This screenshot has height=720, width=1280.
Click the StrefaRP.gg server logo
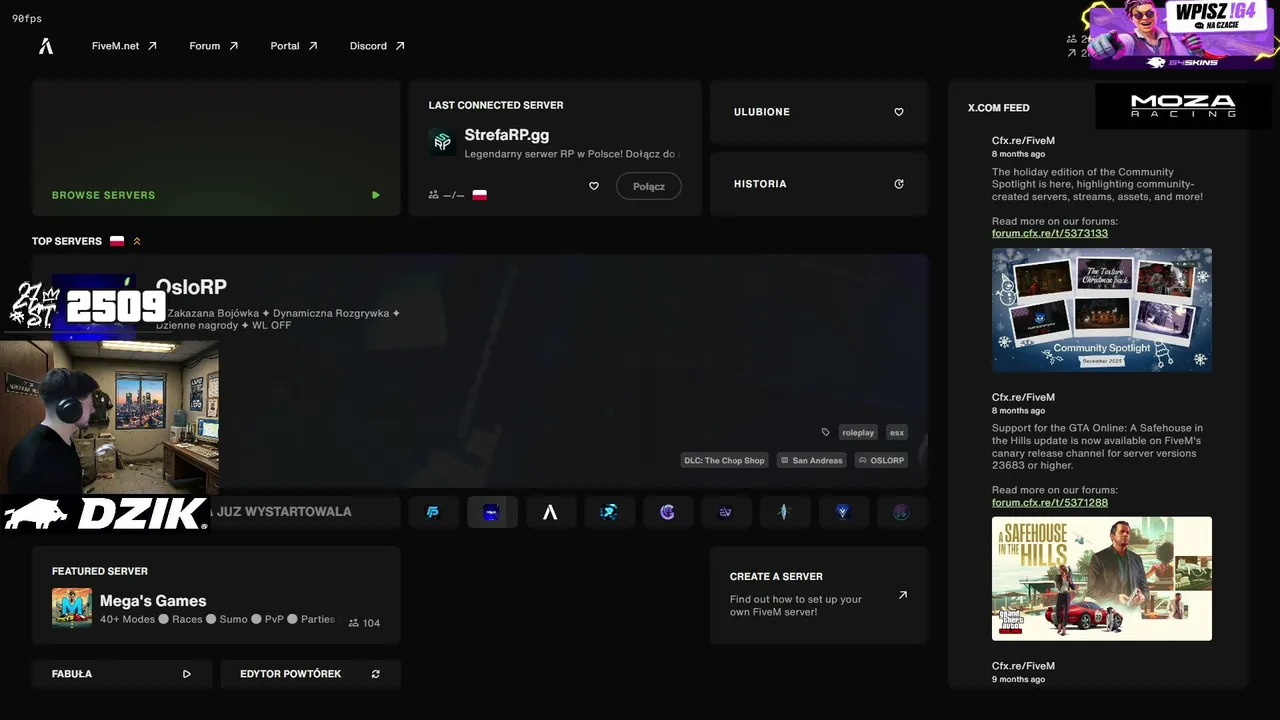pos(442,142)
